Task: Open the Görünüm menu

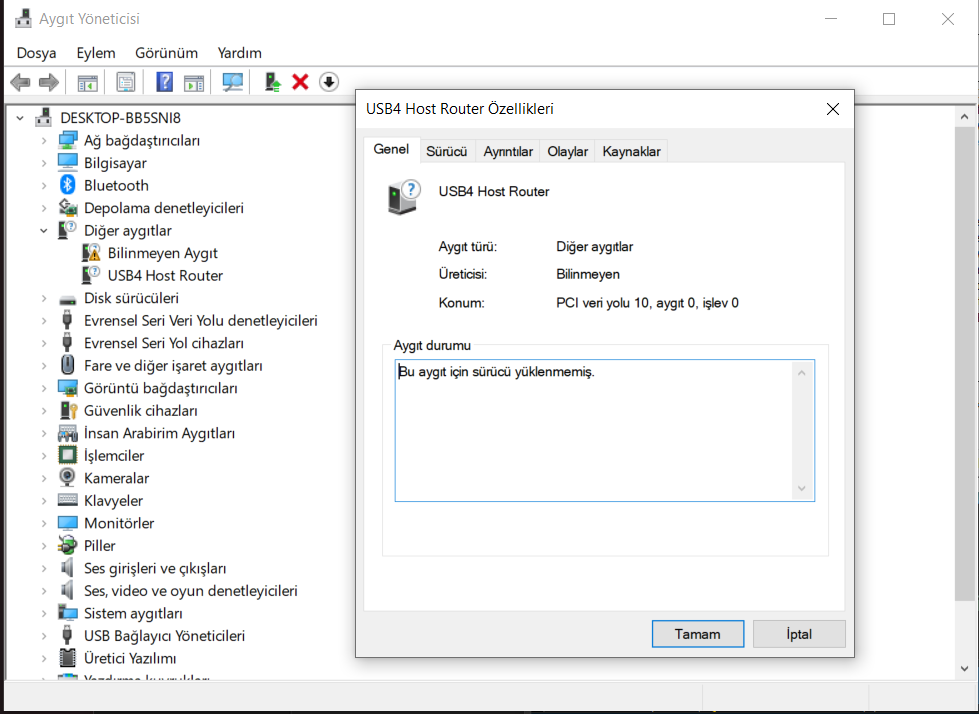Action: [166, 53]
